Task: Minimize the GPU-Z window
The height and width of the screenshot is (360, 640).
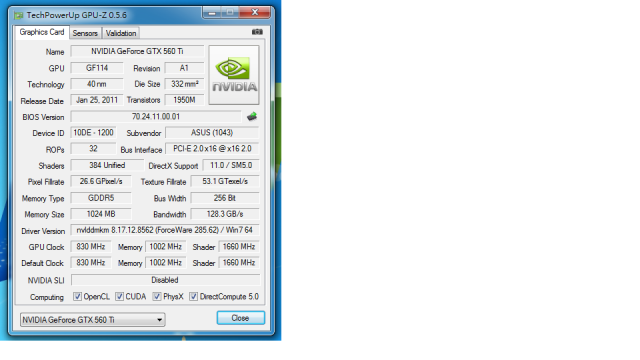Action: [212, 13]
